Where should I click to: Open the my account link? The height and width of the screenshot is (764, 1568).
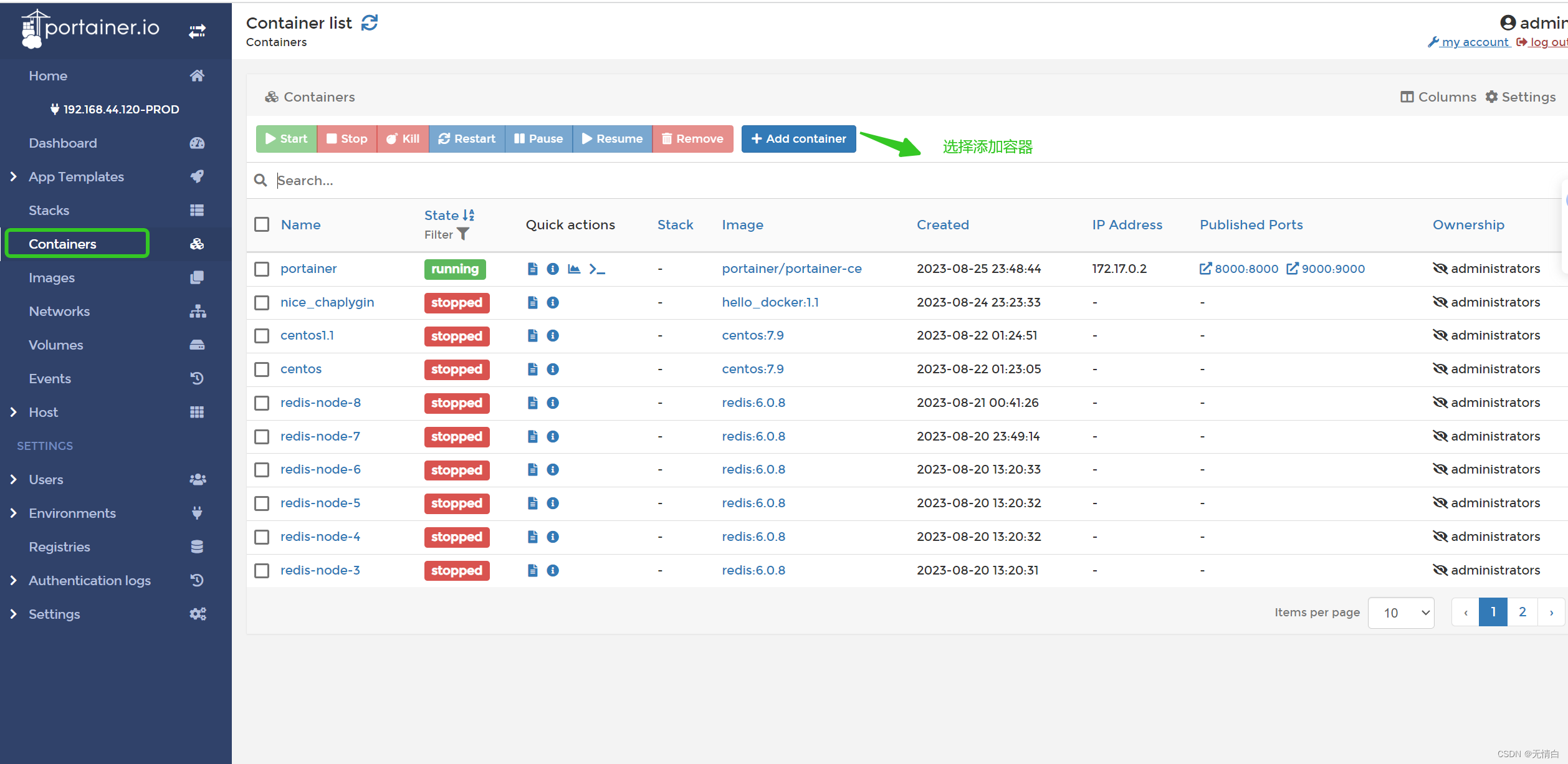[x=1469, y=42]
